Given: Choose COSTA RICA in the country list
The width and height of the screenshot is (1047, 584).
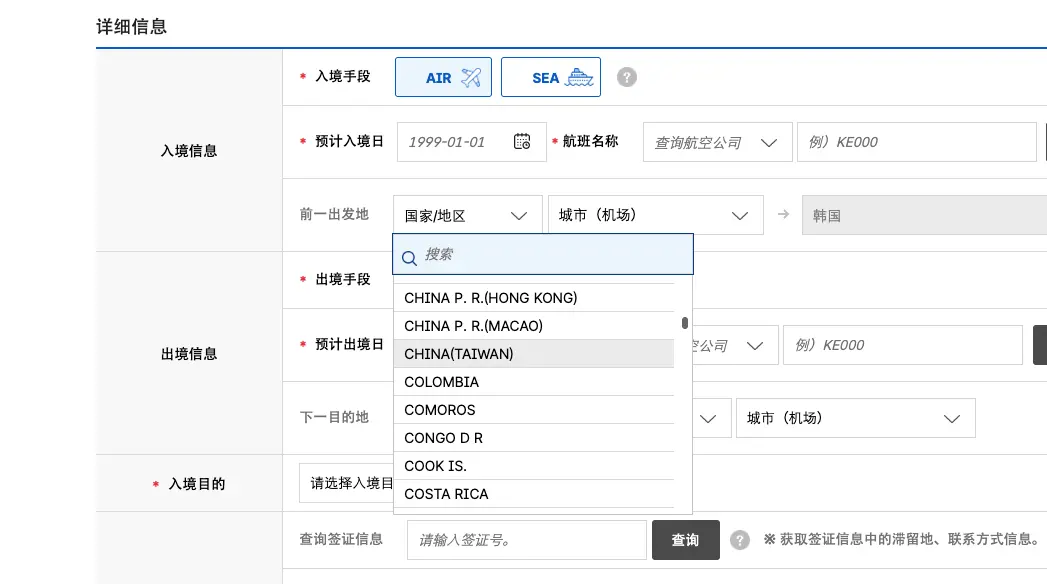Looking at the screenshot, I should click(x=445, y=493).
